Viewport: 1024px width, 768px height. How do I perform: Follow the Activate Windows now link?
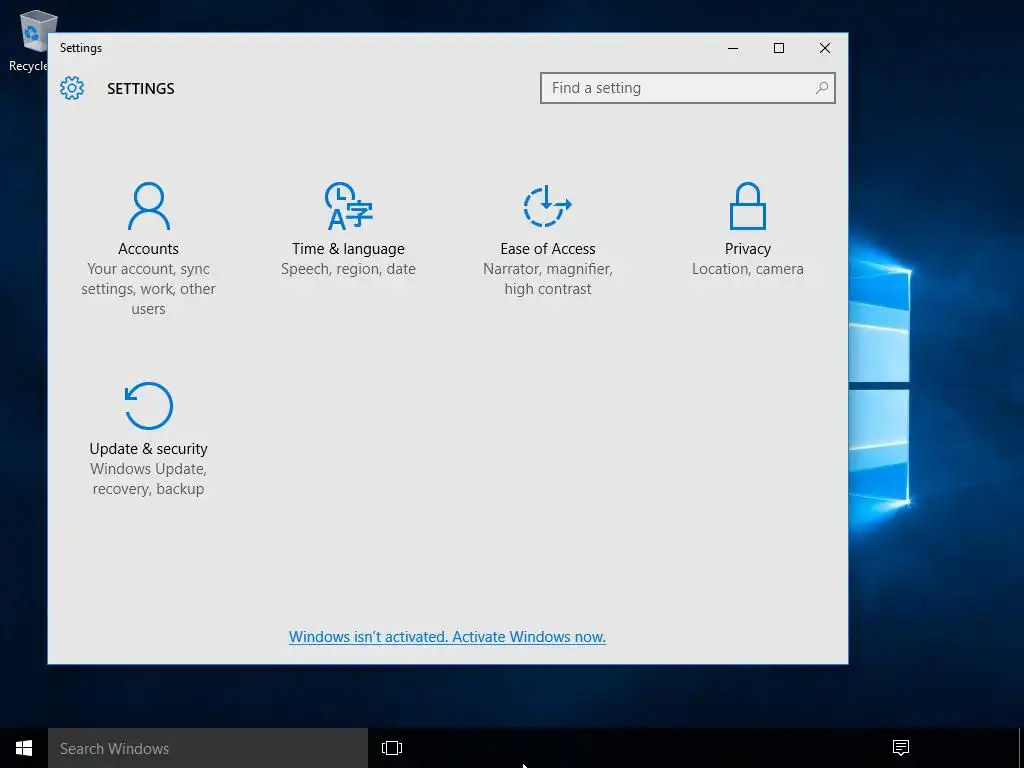(447, 637)
